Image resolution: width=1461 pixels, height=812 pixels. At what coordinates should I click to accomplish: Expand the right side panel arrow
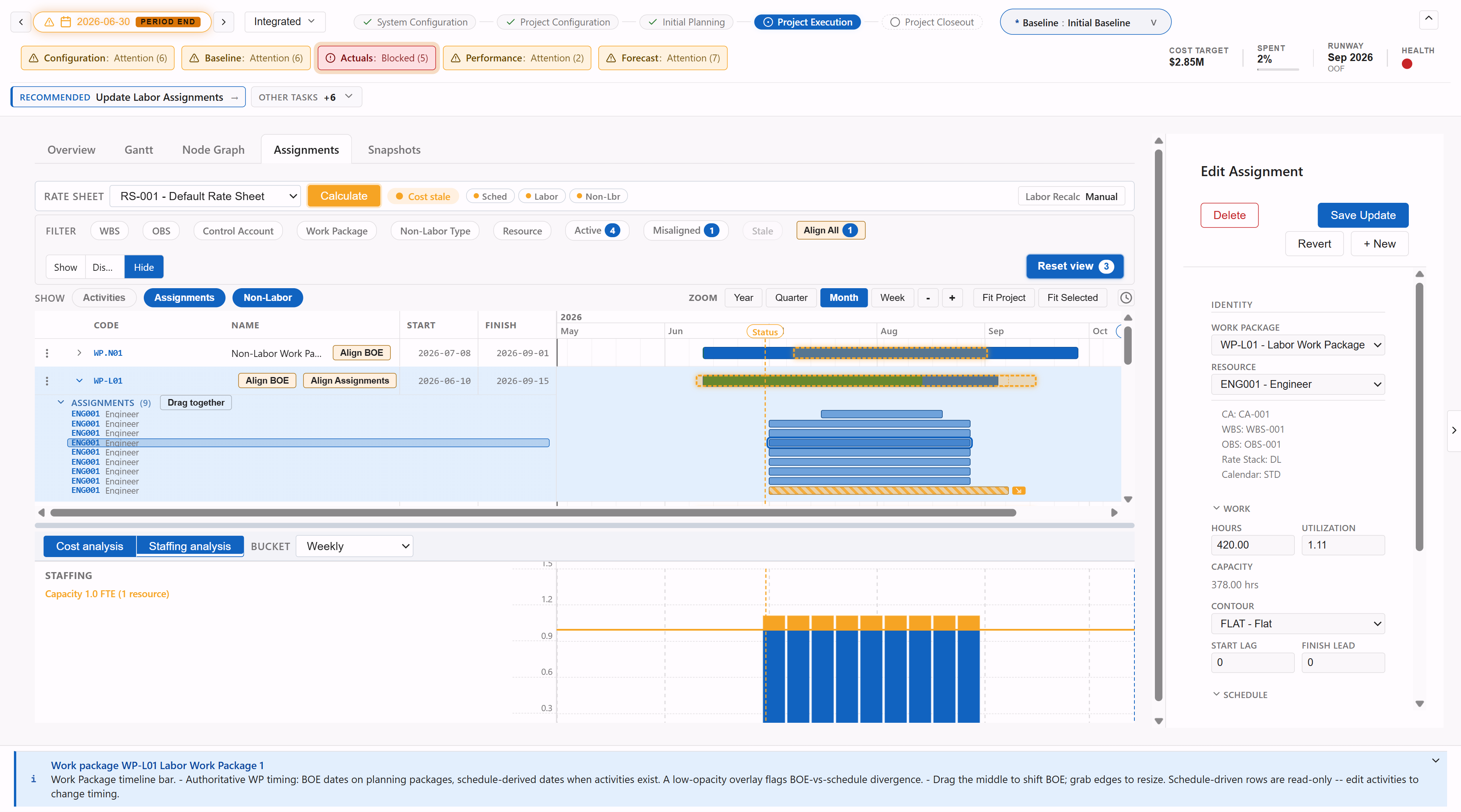[x=1454, y=430]
